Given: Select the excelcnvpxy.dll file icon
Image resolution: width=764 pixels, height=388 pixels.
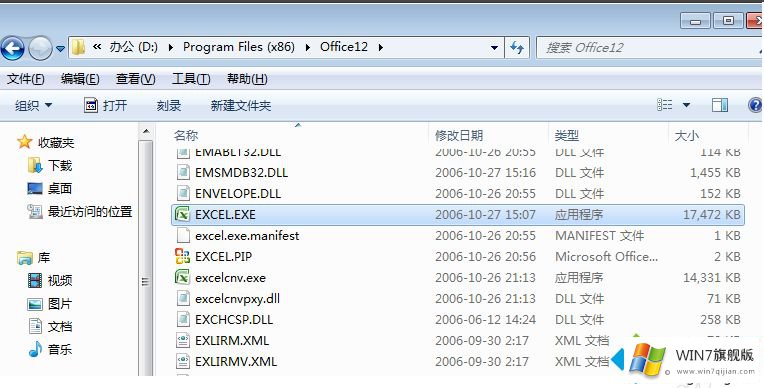Looking at the screenshot, I should [x=183, y=298].
